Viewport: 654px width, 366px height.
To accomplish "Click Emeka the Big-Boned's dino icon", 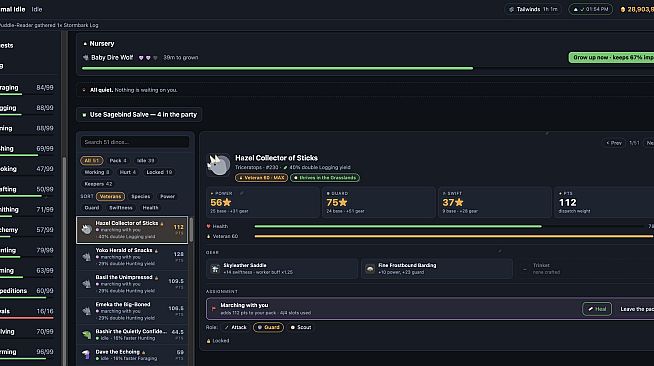I will [x=87, y=311].
